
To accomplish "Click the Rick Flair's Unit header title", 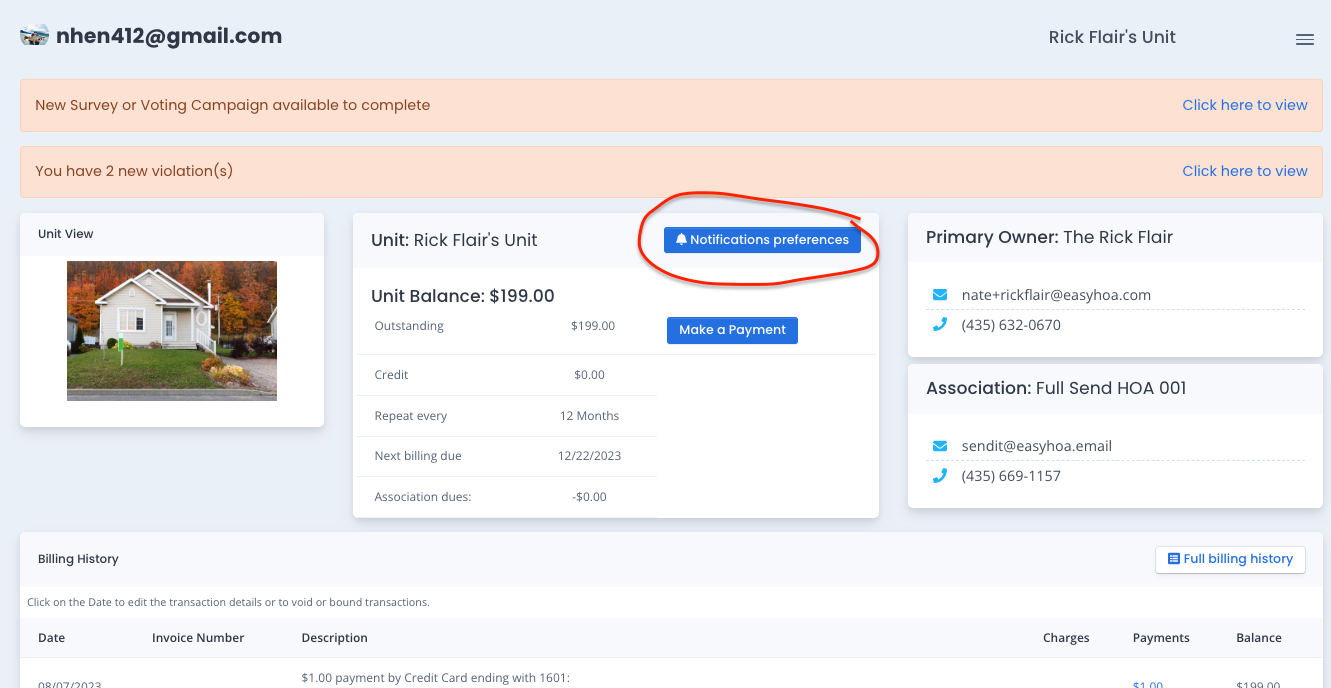I will click(x=1112, y=37).
